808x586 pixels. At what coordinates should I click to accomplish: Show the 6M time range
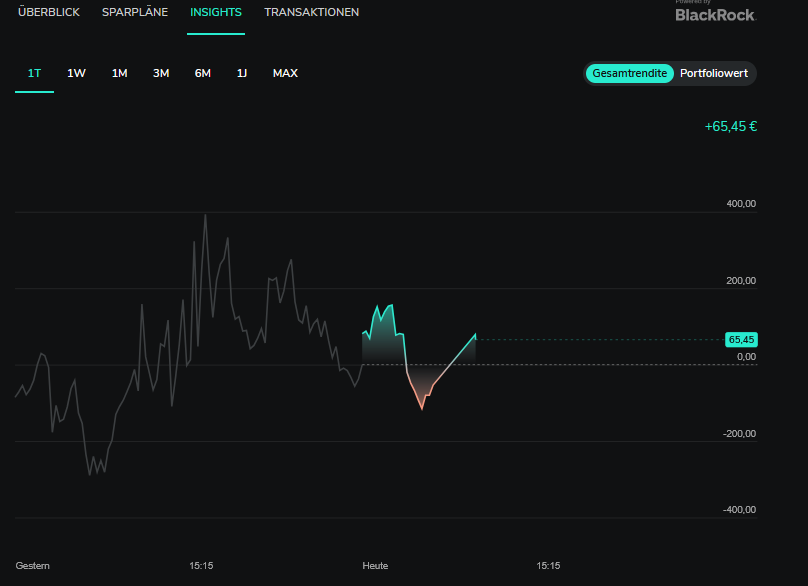pyautogui.click(x=202, y=73)
